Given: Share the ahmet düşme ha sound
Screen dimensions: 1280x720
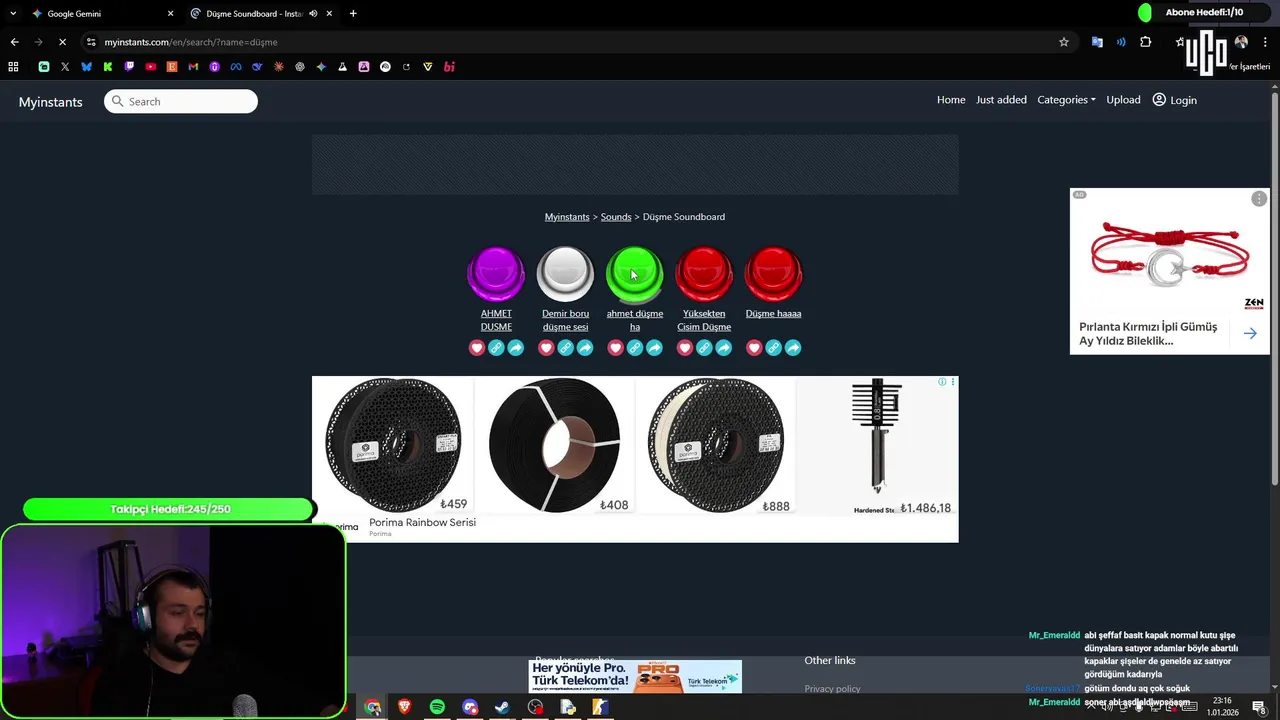Looking at the screenshot, I should click(654, 348).
